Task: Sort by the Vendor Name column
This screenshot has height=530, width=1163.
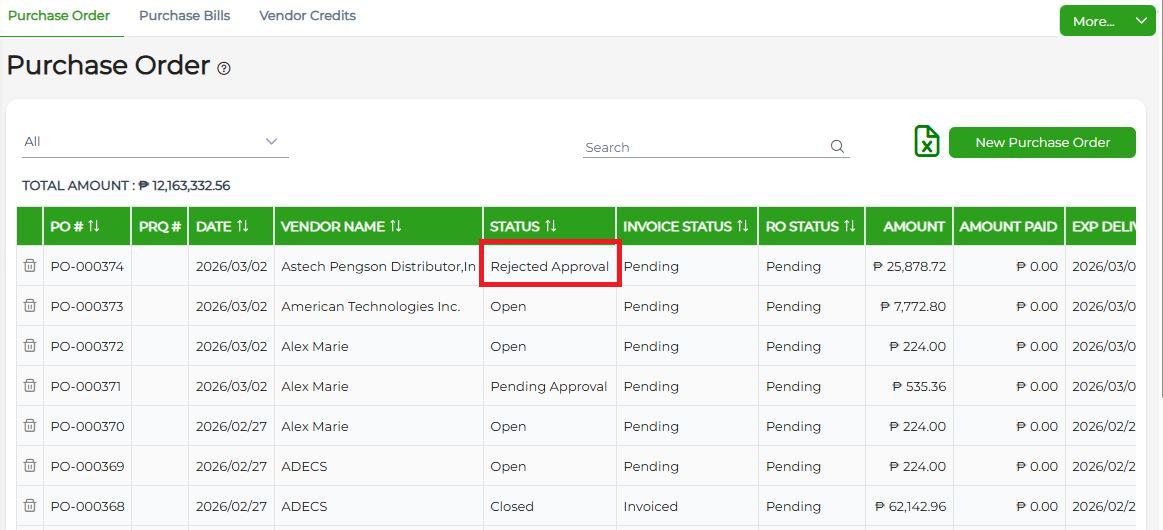Action: click(395, 226)
